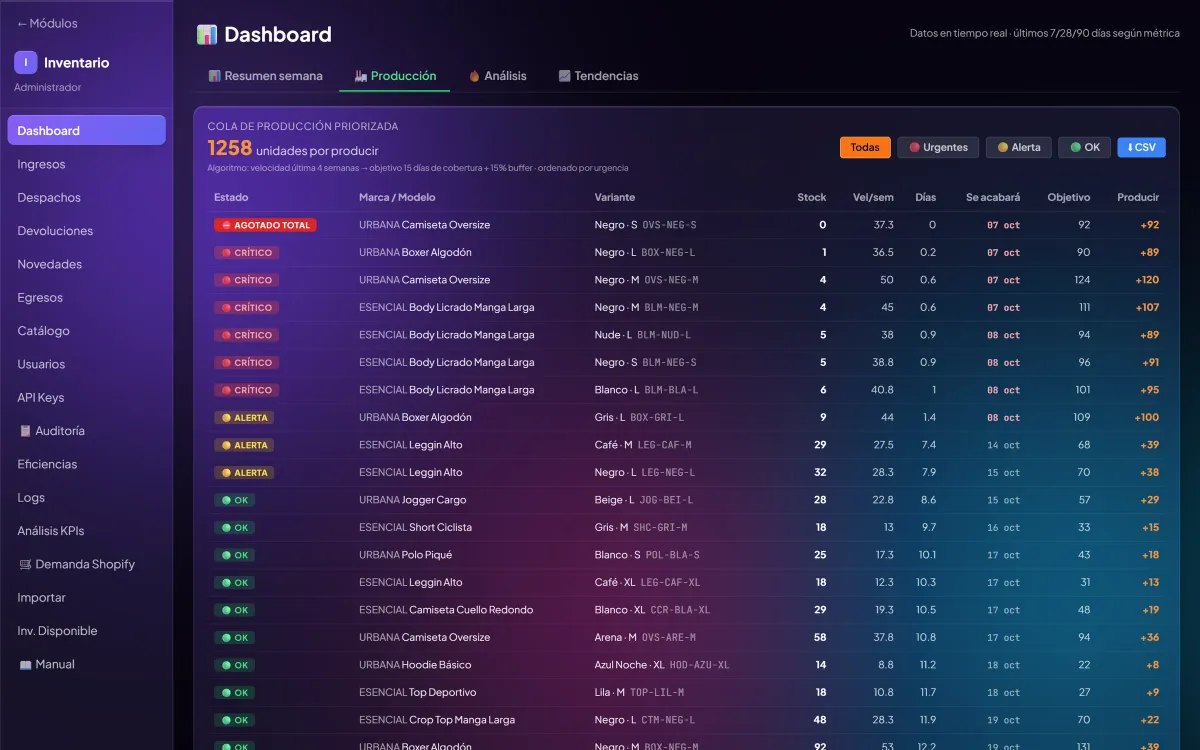Click the Producir column header
1200x750 pixels.
1138,197
